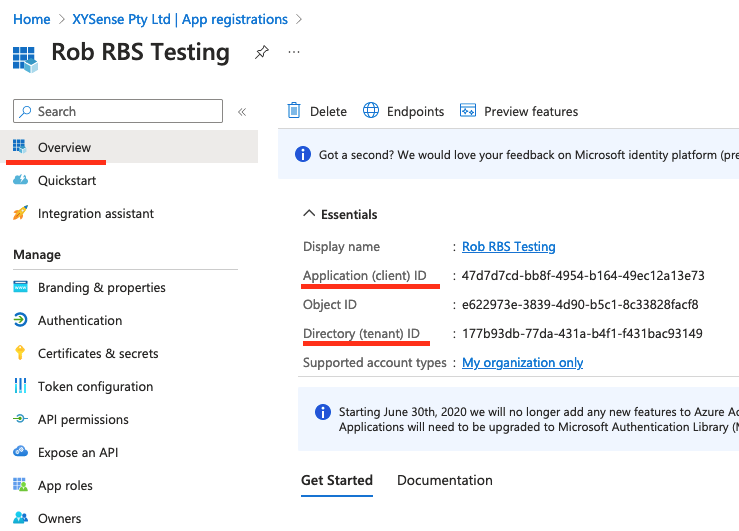Click the Starting June 30th, 2020 notice text

[x=539, y=419]
